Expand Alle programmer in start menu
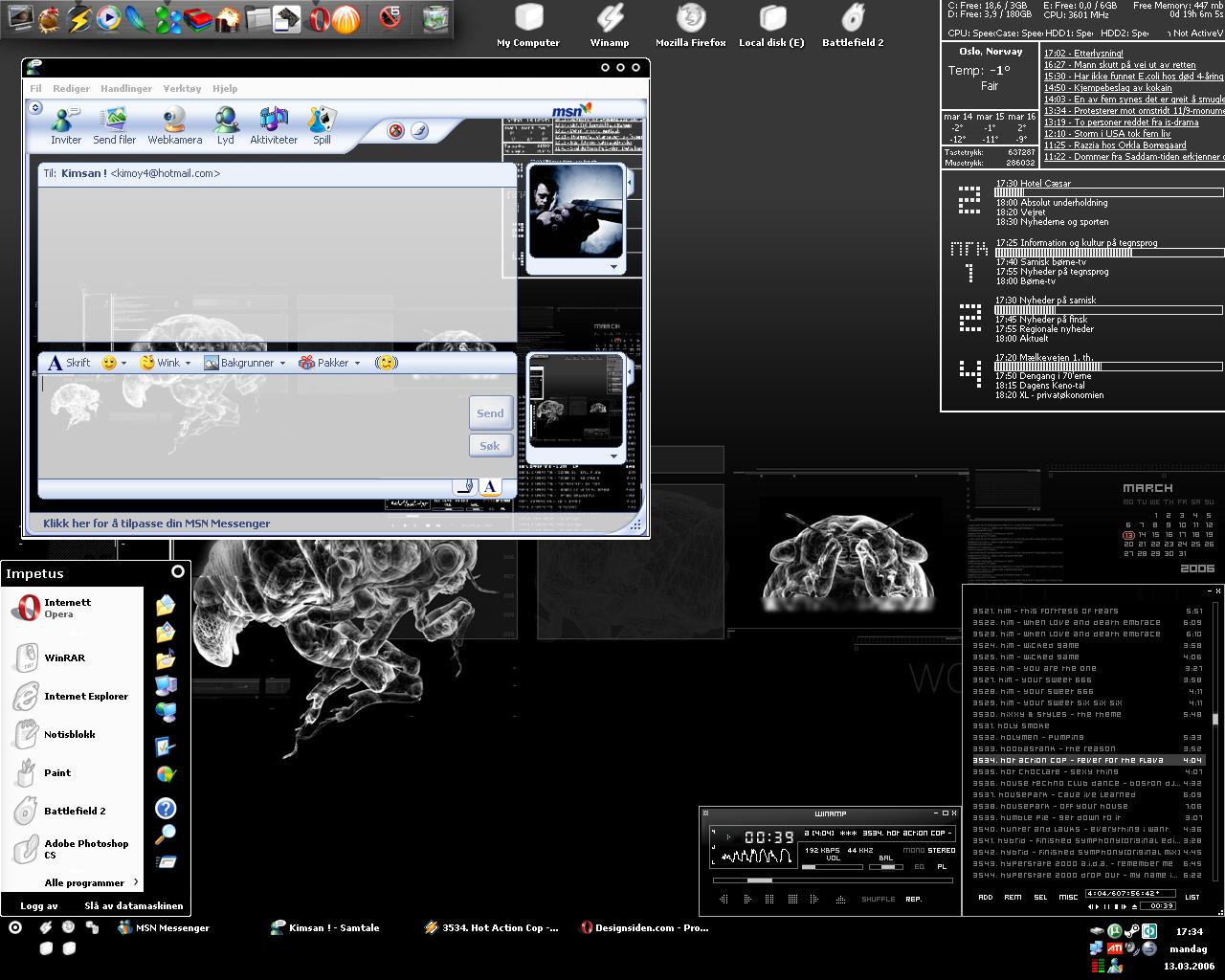The width and height of the screenshot is (1225, 980). pyautogui.click(x=91, y=882)
